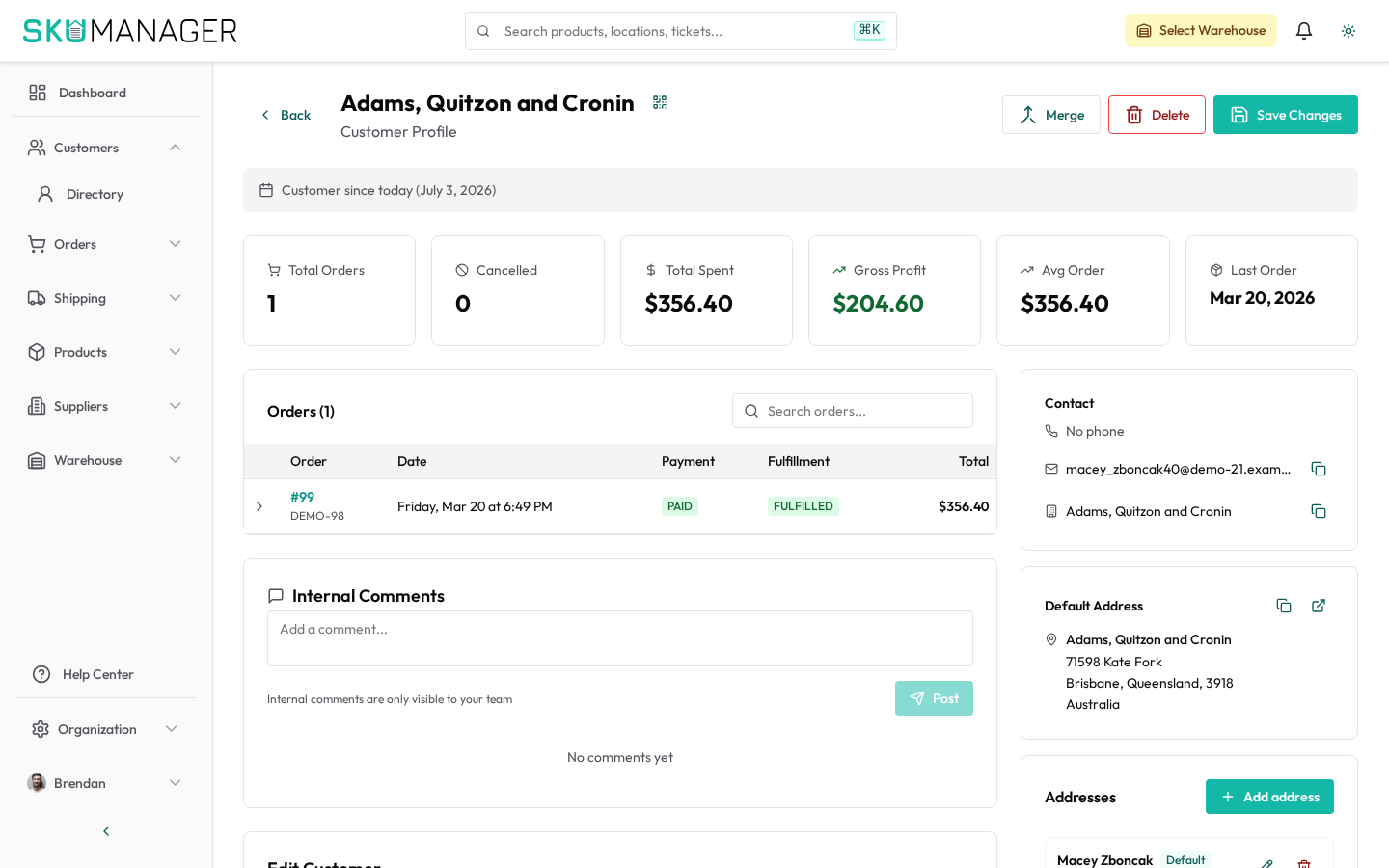Open the Brendan account dropdown chevron
This screenshot has width=1389, height=868.
176,783
